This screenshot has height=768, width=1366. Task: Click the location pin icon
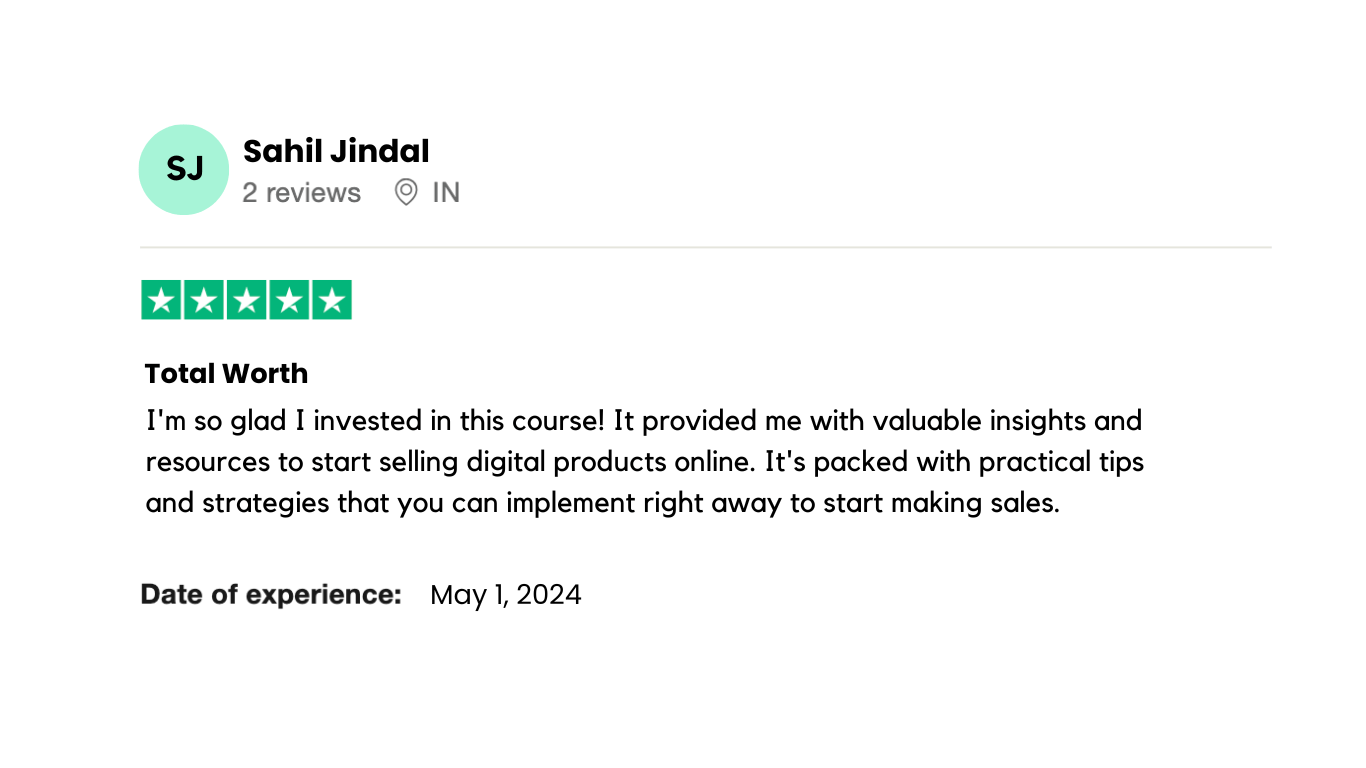coord(405,192)
